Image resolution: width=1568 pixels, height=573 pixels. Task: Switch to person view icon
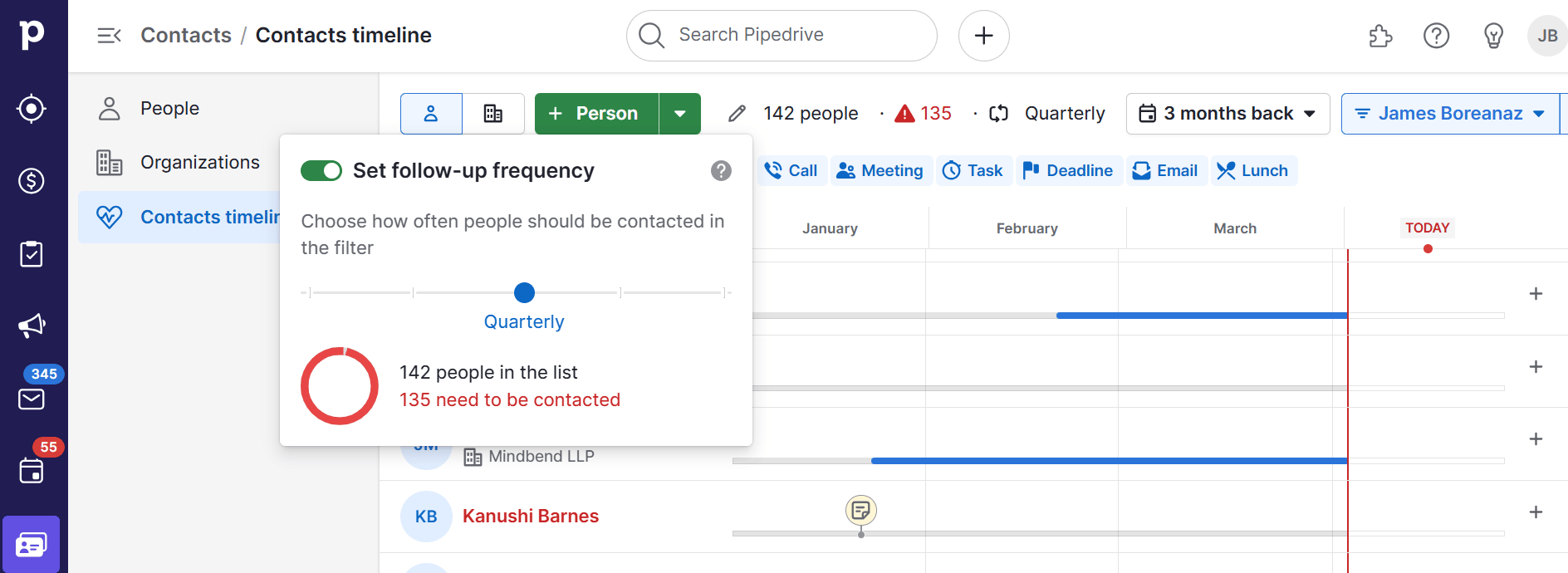(x=431, y=114)
